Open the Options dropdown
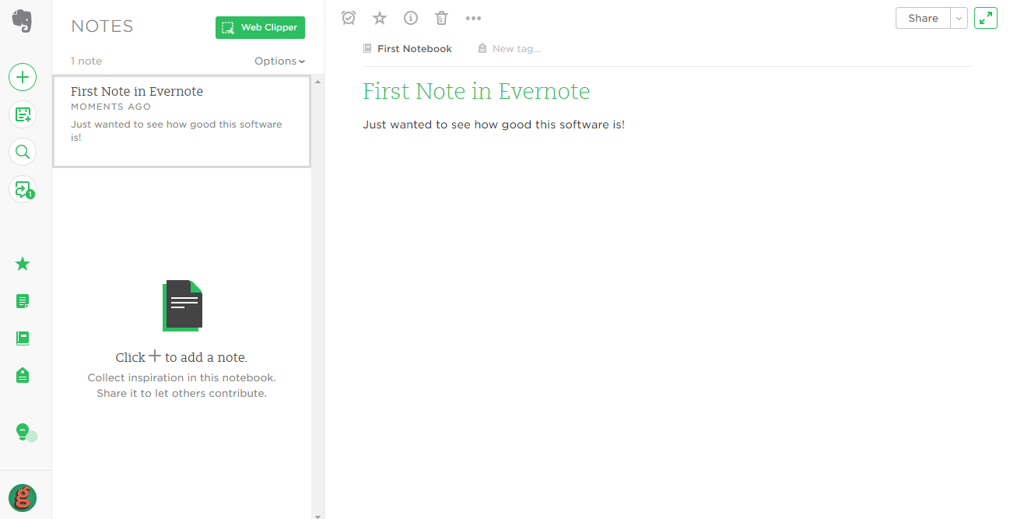1010x519 pixels. [280, 61]
